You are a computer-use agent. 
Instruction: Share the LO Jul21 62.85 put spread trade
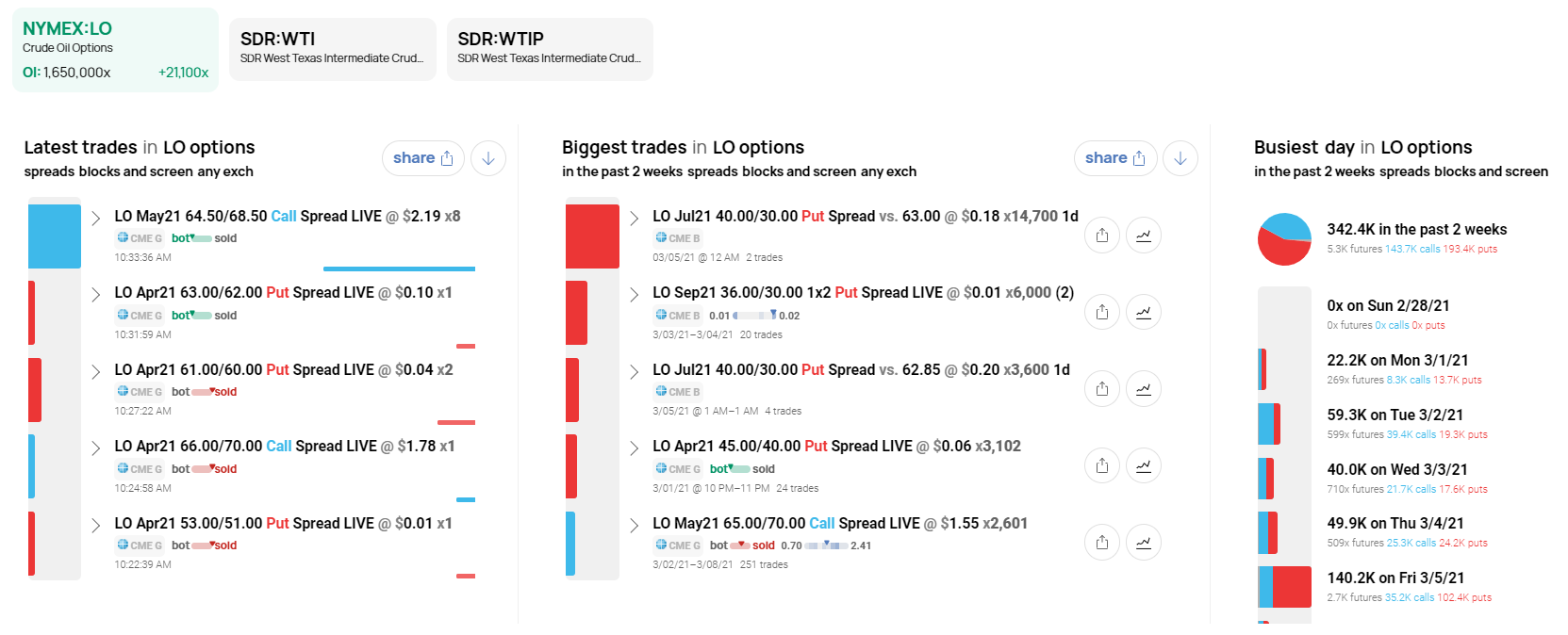pyautogui.click(x=1102, y=389)
